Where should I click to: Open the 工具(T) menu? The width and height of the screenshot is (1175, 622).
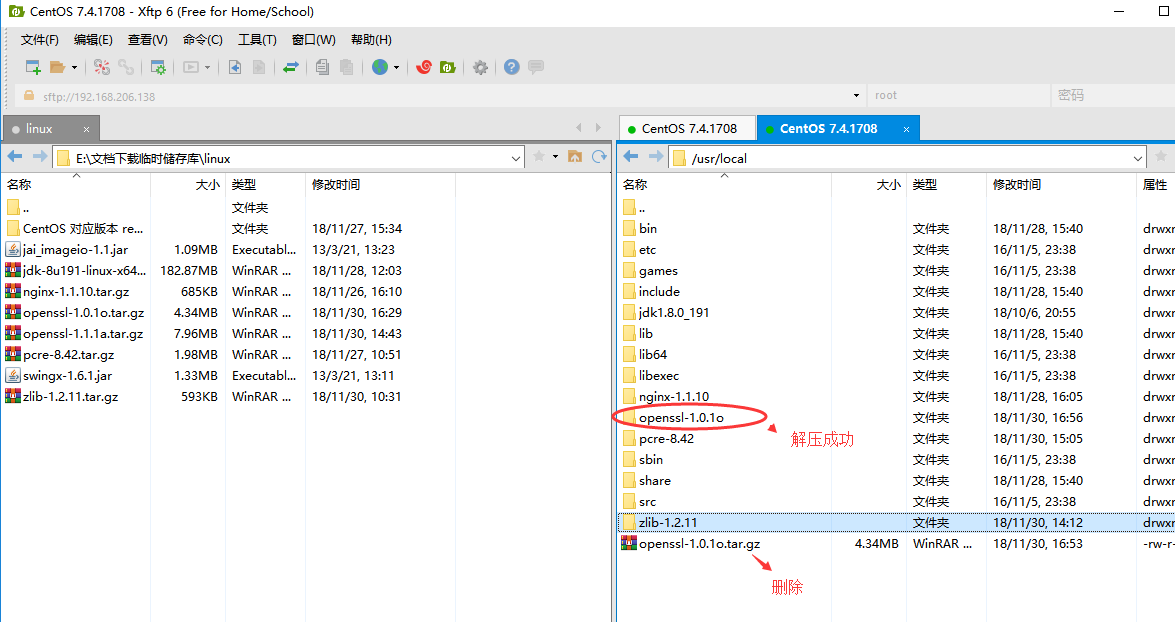[257, 40]
